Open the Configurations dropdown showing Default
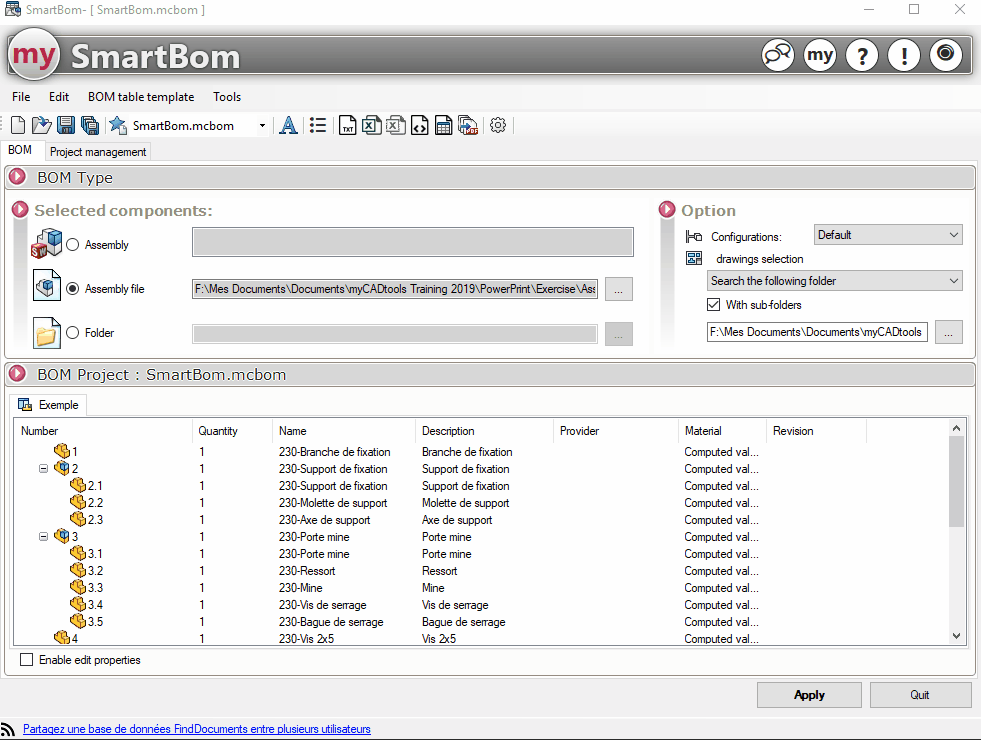Image resolution: width=981 pixels, height=740 pixels. pyautogui.click(x=886, y=234)
